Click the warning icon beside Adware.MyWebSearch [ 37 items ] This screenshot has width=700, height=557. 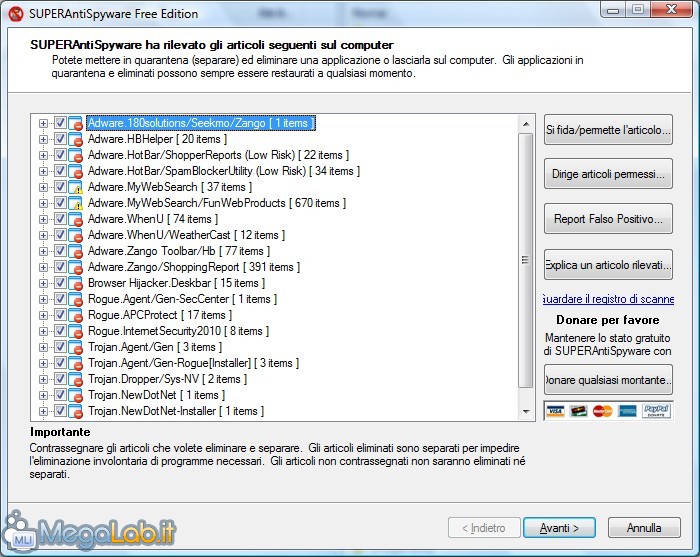[75, 187]
